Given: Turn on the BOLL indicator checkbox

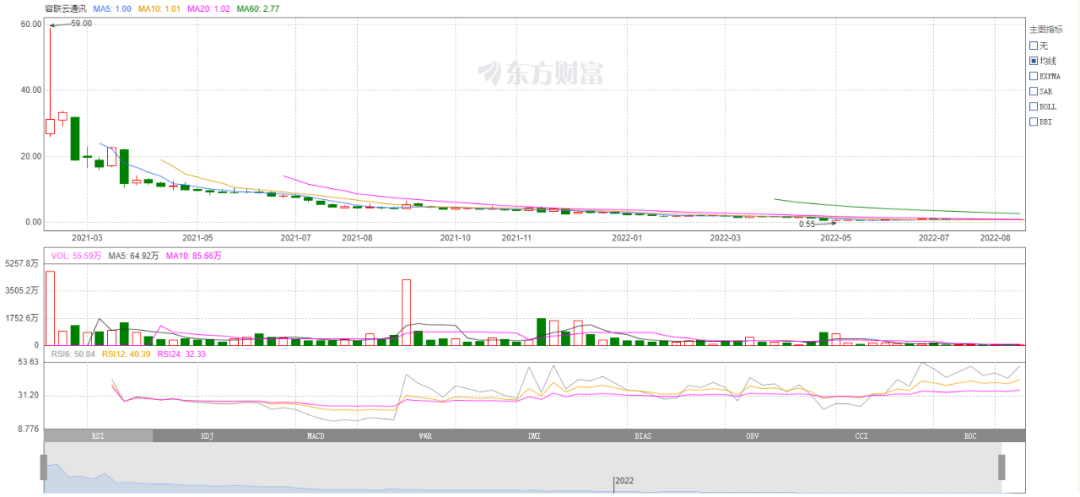Looking at the screenshot, I should 1034,106.
